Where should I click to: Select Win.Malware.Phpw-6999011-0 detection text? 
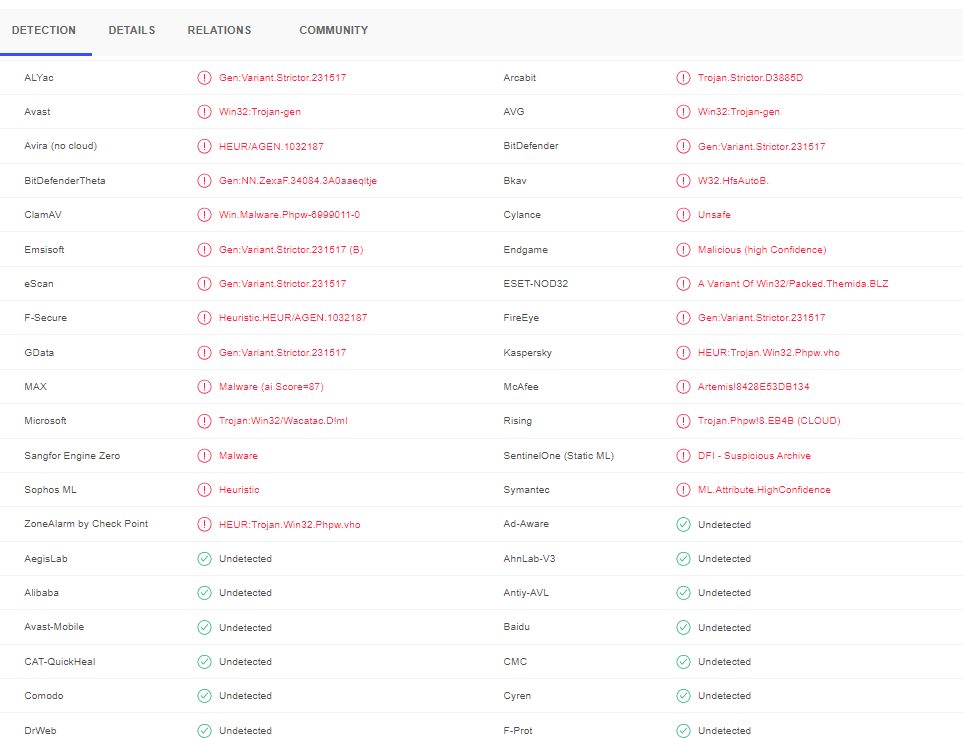[x=289, y=215]
